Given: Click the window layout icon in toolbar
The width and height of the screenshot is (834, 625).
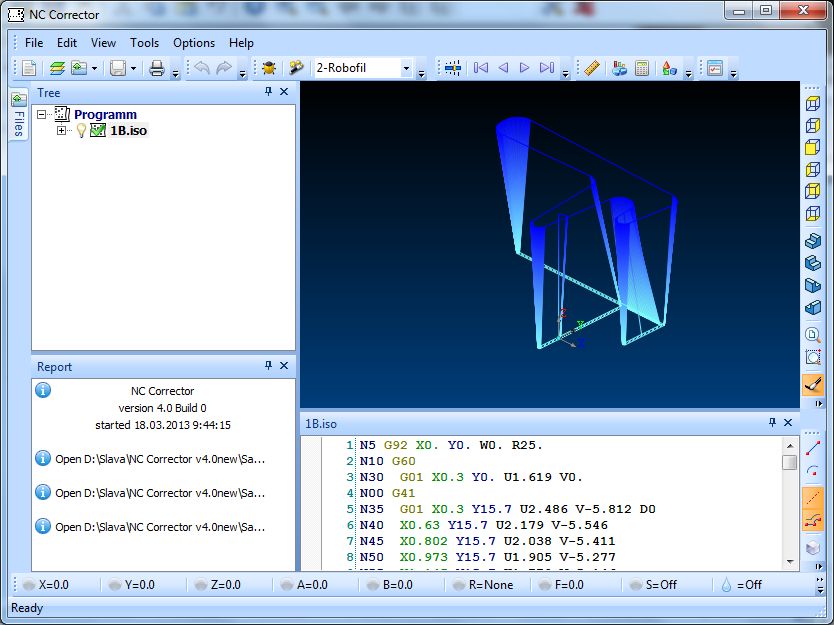Looking at the screenshot, I should (715, 68).
